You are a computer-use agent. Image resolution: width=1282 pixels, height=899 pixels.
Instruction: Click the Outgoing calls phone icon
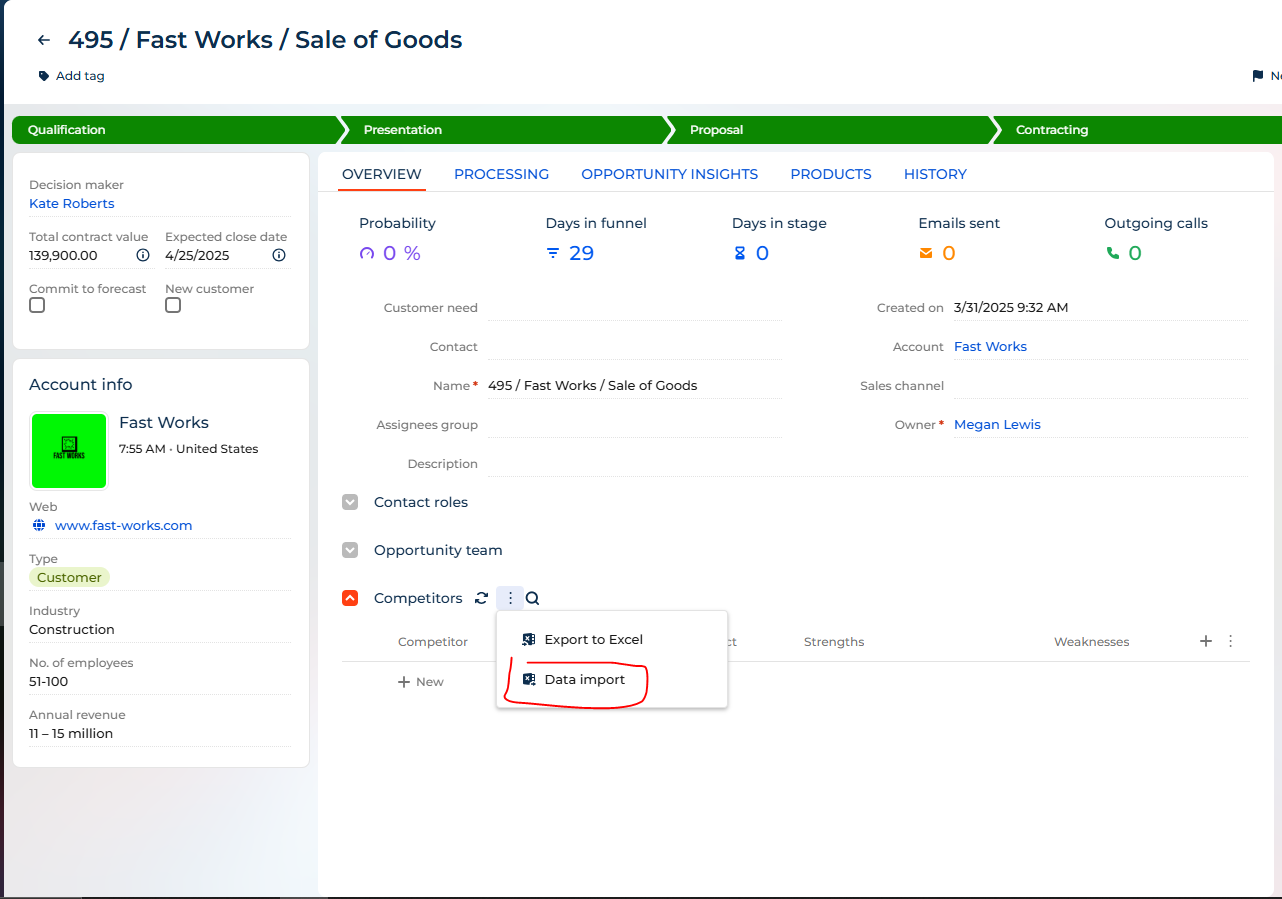click(1112, 253)
